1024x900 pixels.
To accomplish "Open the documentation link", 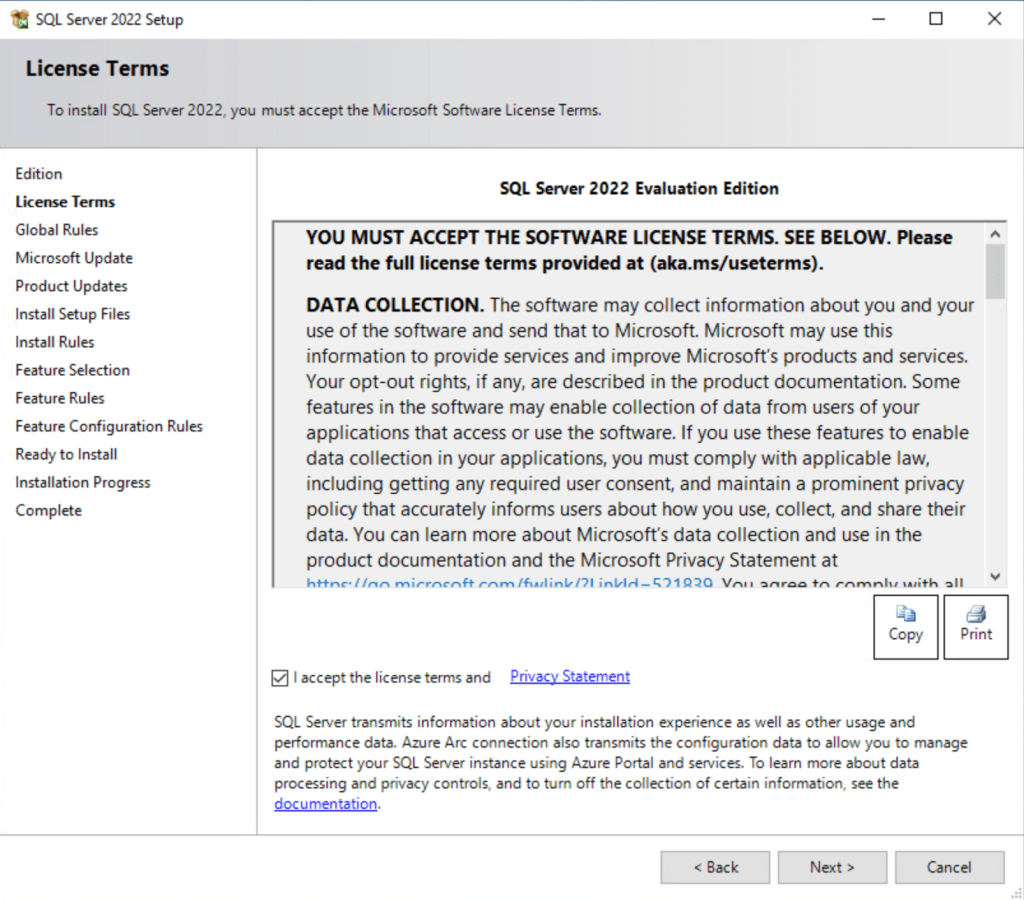I will pos(325,804).
